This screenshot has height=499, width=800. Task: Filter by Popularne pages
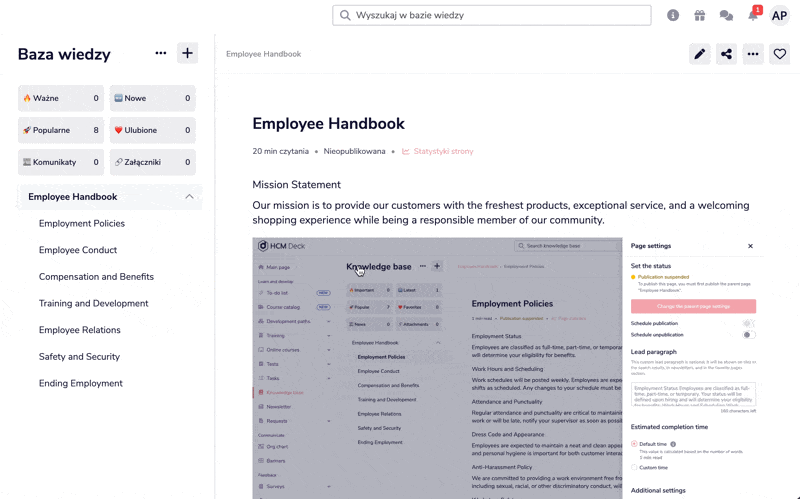coord(61,130)
